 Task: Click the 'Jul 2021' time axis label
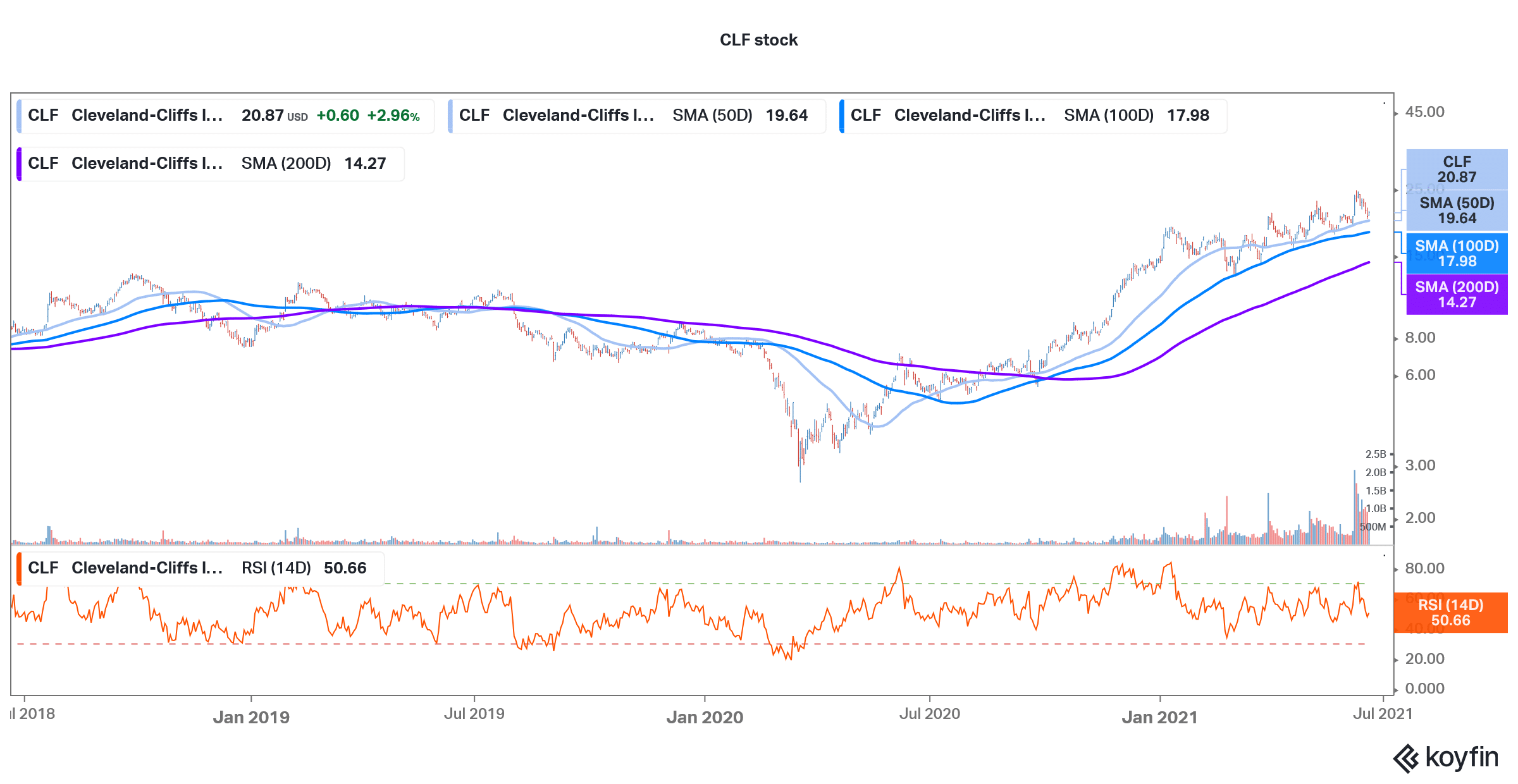1383,714
